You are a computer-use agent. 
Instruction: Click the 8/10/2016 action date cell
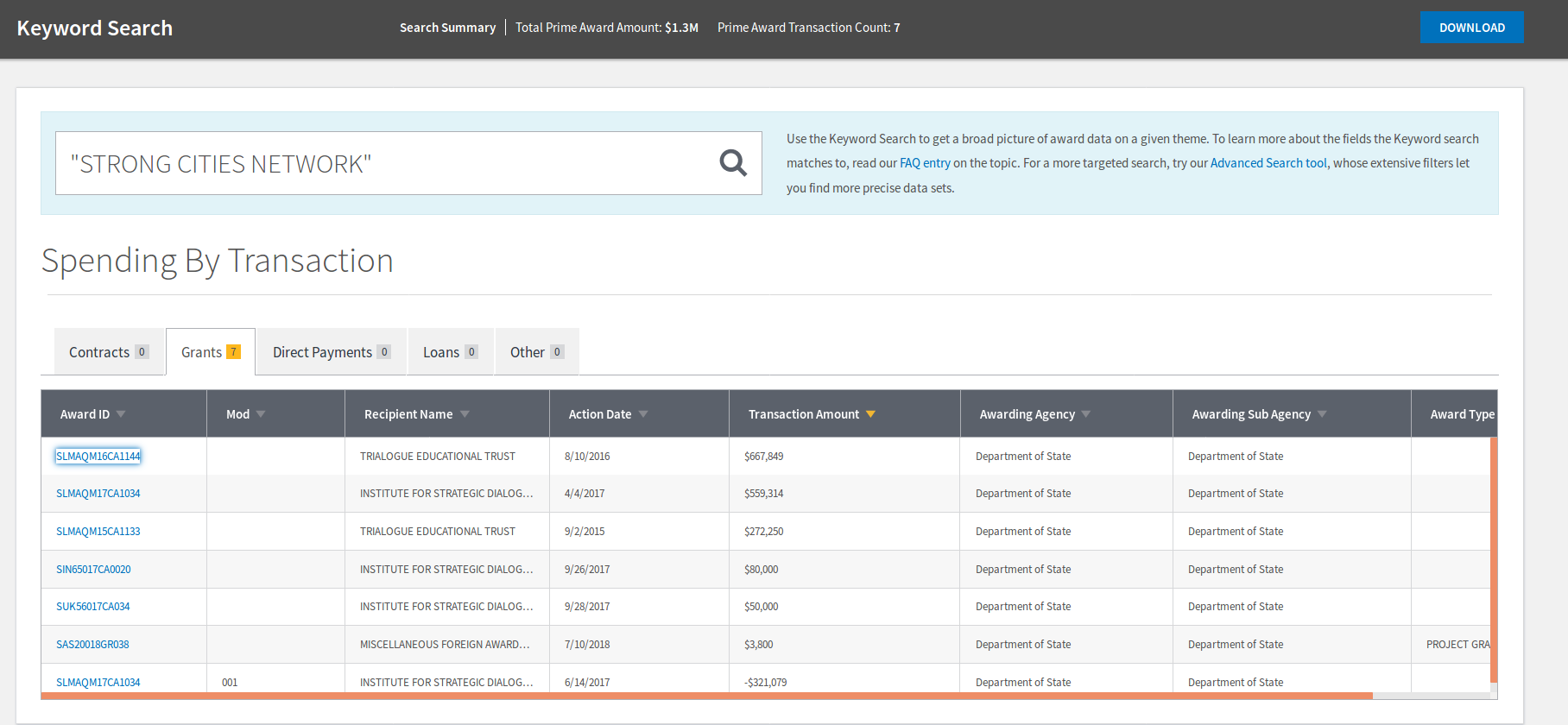tap(639, 457)
